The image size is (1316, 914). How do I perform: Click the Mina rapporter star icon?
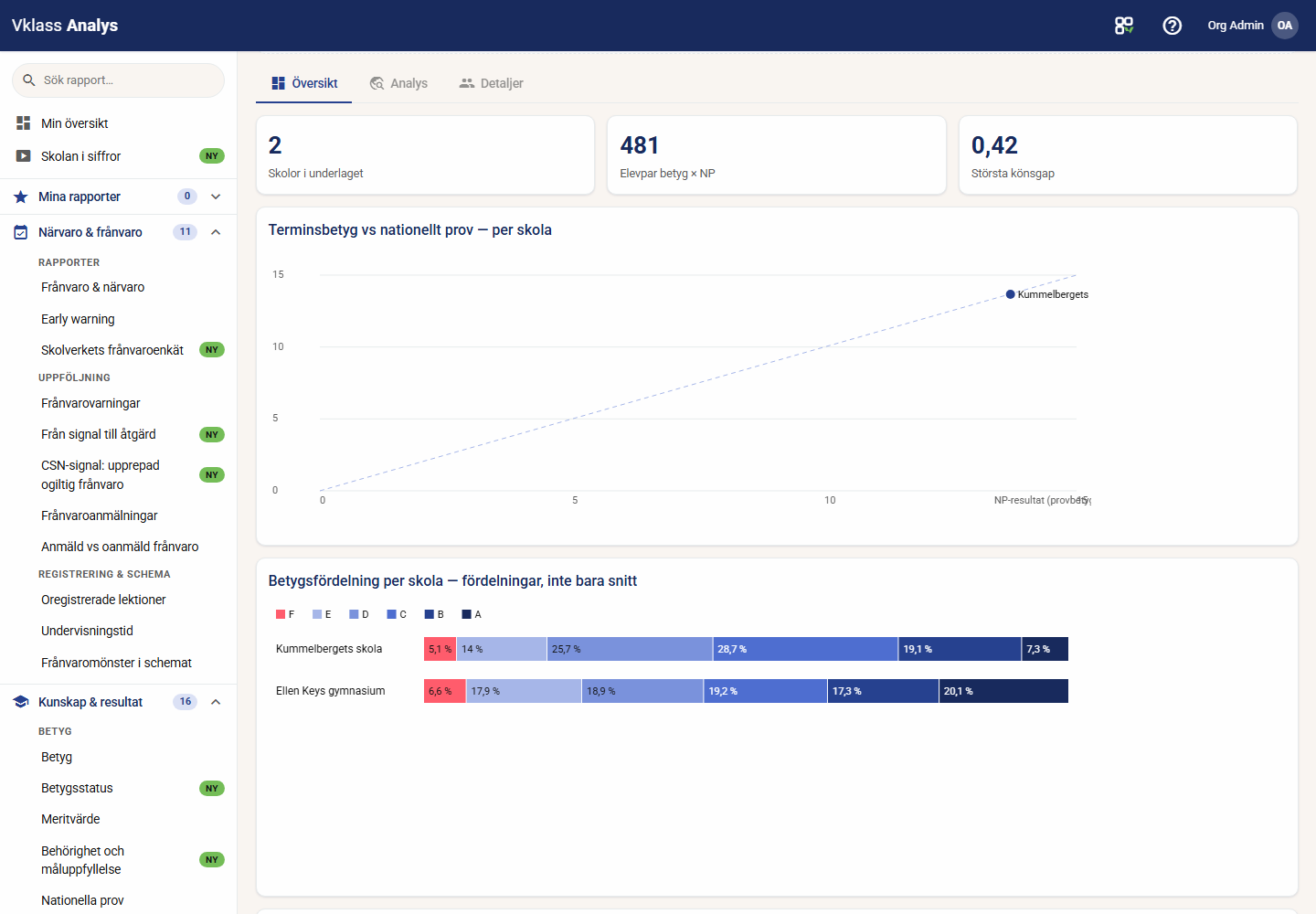pyautogui.click(x=21, y=197)
